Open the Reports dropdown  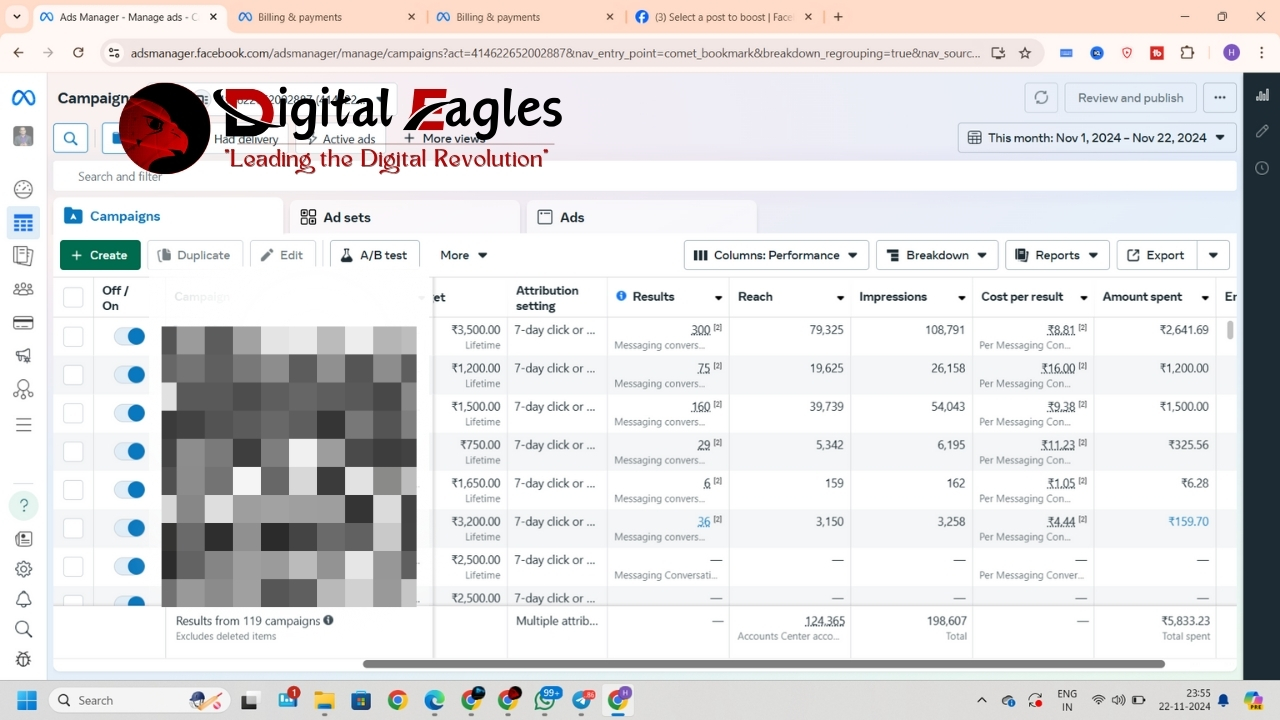point(1057,255)
